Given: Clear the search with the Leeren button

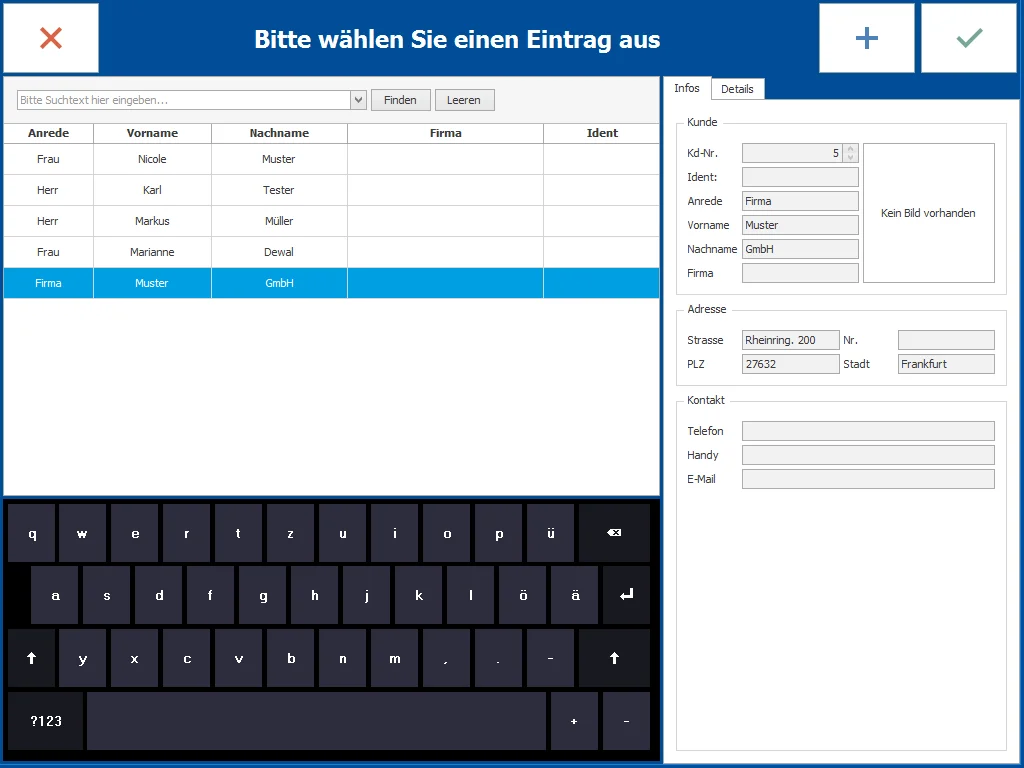Looking at the screenshot, I should 464,99.
